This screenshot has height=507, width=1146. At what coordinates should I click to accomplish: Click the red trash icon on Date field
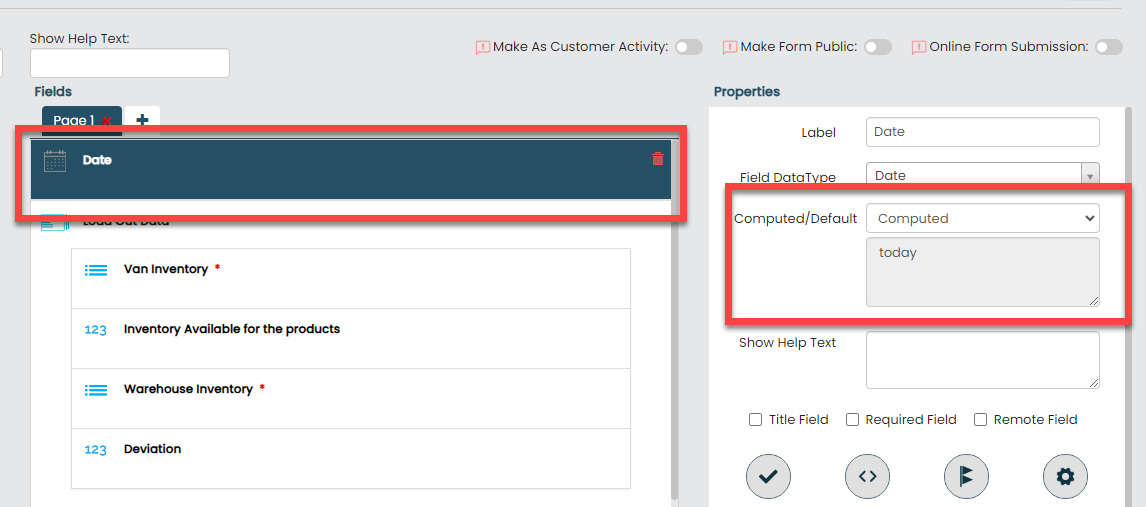657,159
